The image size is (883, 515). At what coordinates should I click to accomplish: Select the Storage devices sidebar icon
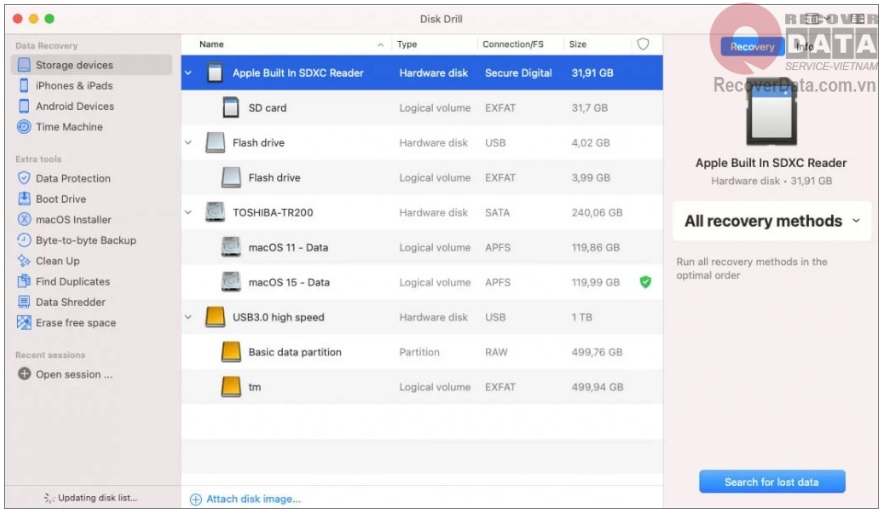[24, 65]
